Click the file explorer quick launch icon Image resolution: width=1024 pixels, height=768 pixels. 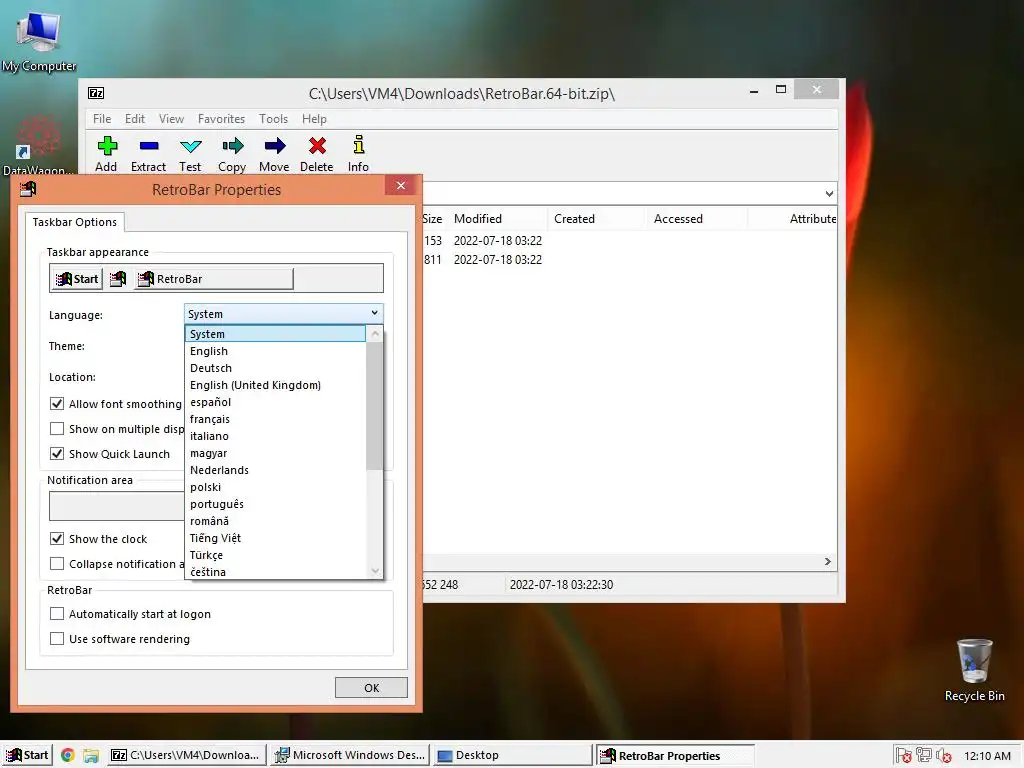(91, 756)
